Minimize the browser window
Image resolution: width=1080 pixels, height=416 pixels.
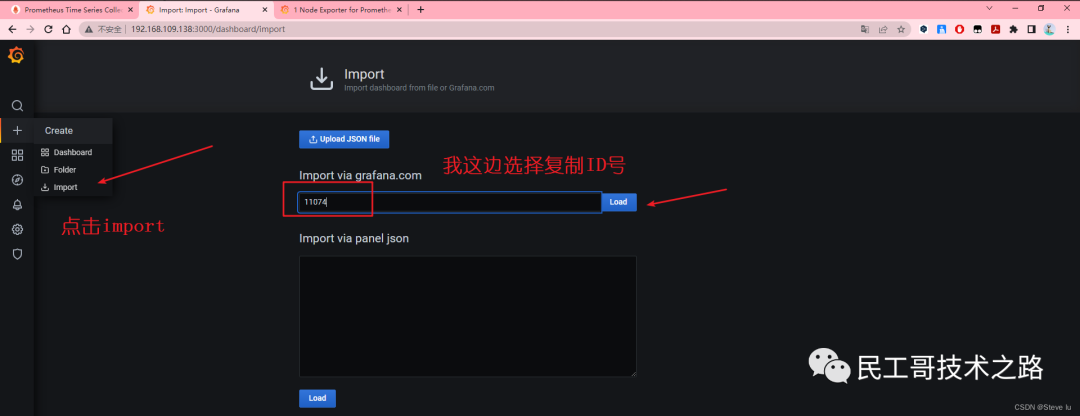(x=1015, y=8)
